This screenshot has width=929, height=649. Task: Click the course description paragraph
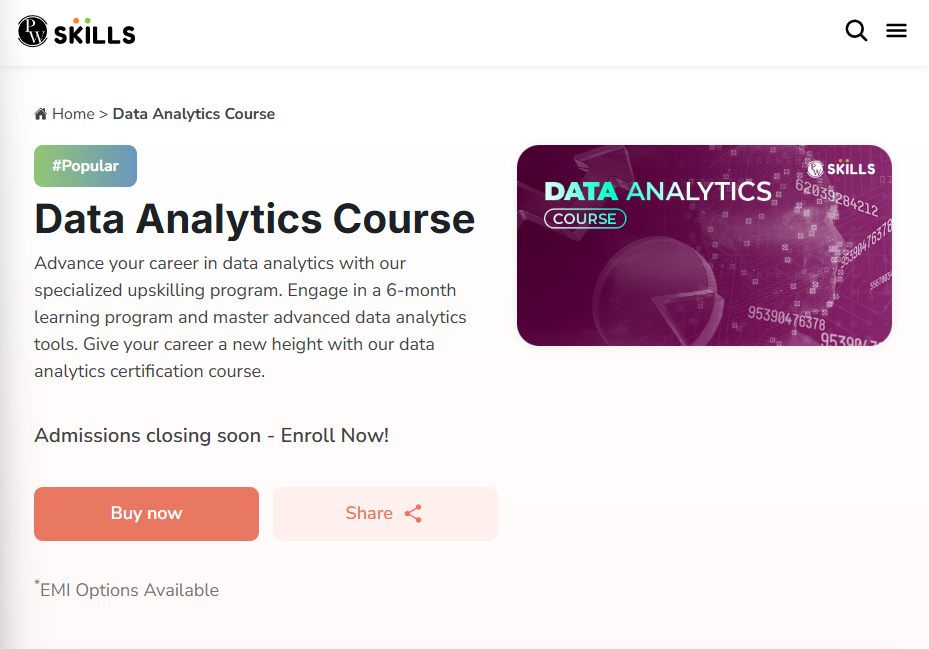coord(250,317)
